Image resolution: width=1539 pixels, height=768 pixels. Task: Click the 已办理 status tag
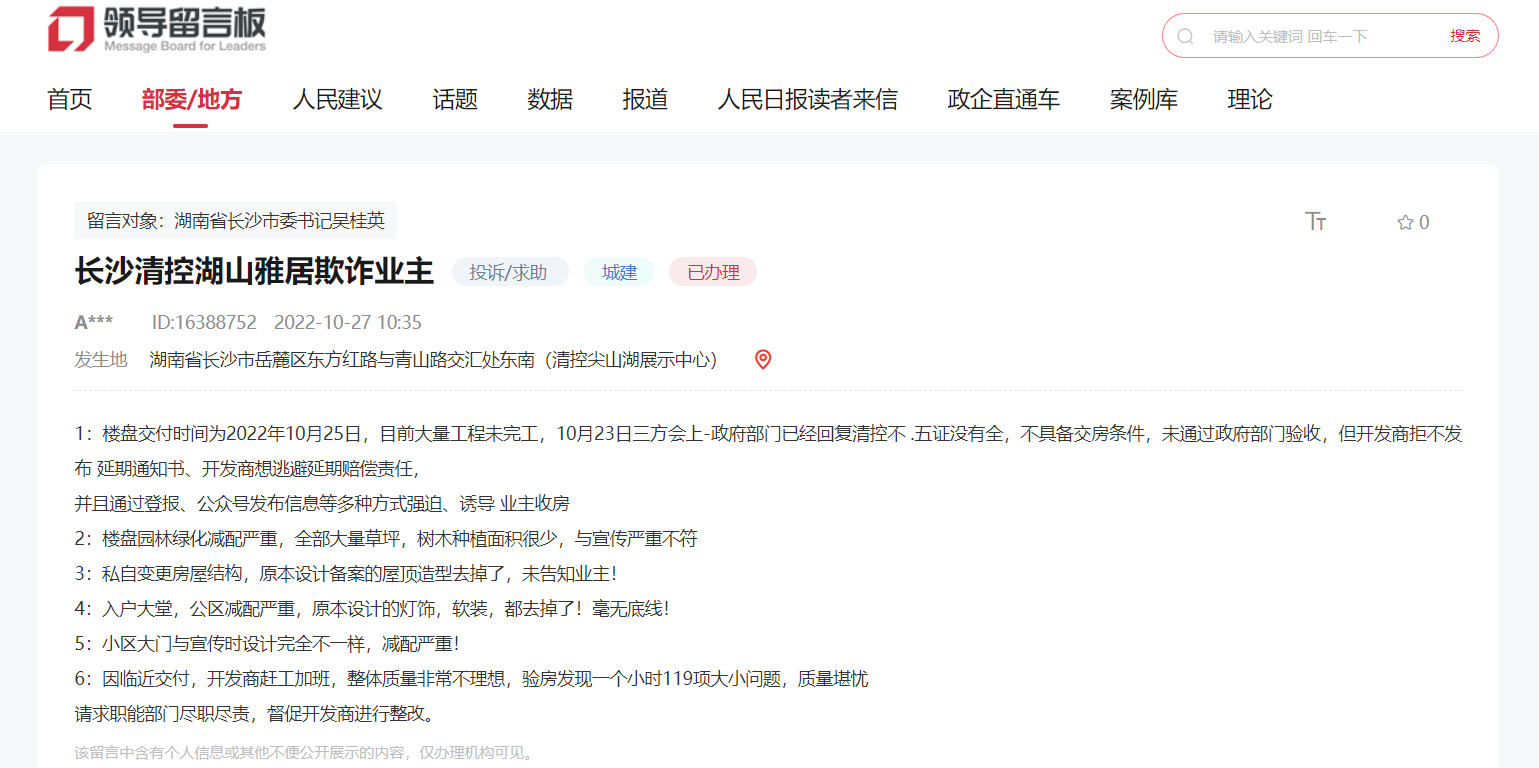pyautogui.click(x=713, y=272)
